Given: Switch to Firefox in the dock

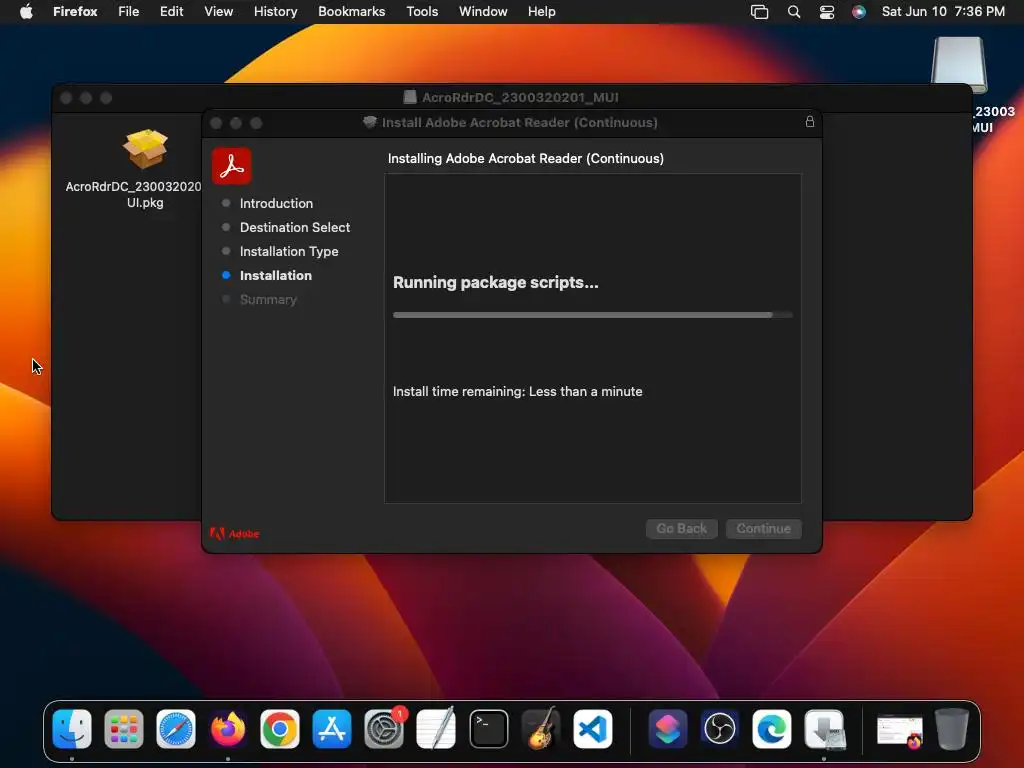Looking at the screenshot, I should click(228, 729).
